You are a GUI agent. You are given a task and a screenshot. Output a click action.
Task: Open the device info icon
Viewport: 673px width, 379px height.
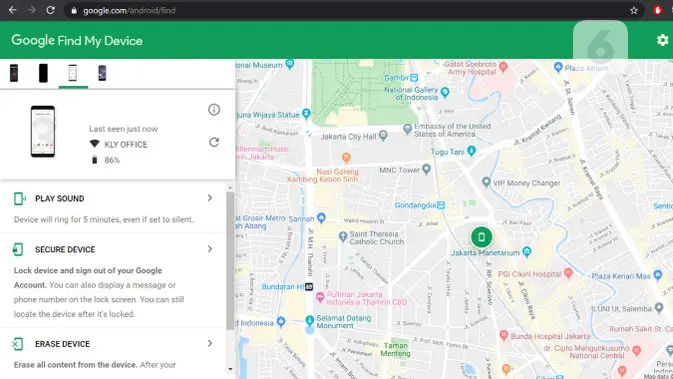(x=214, y=109)
